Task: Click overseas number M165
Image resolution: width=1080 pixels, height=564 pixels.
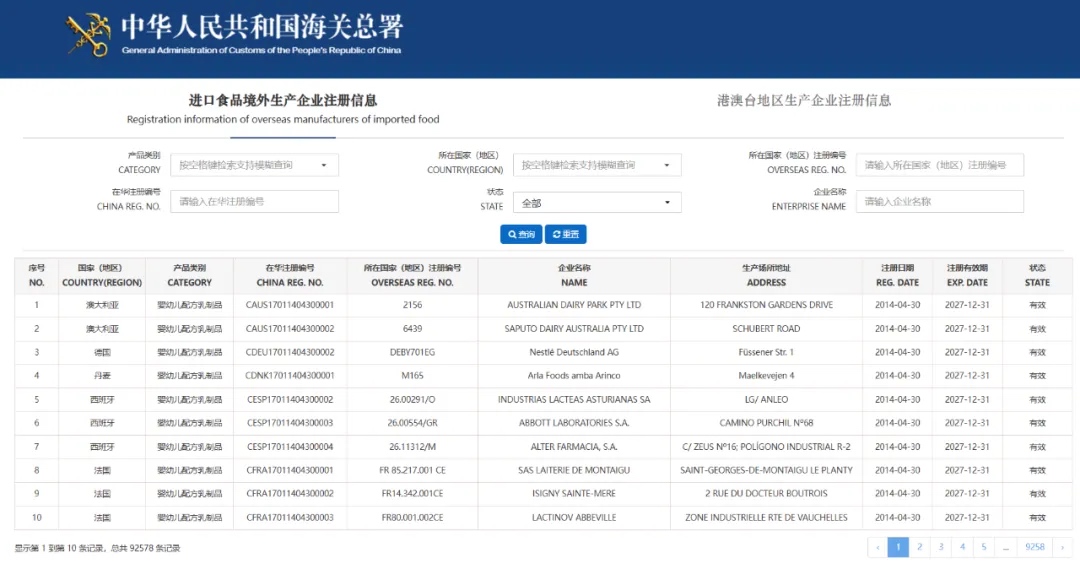Action: pos(412,375)
